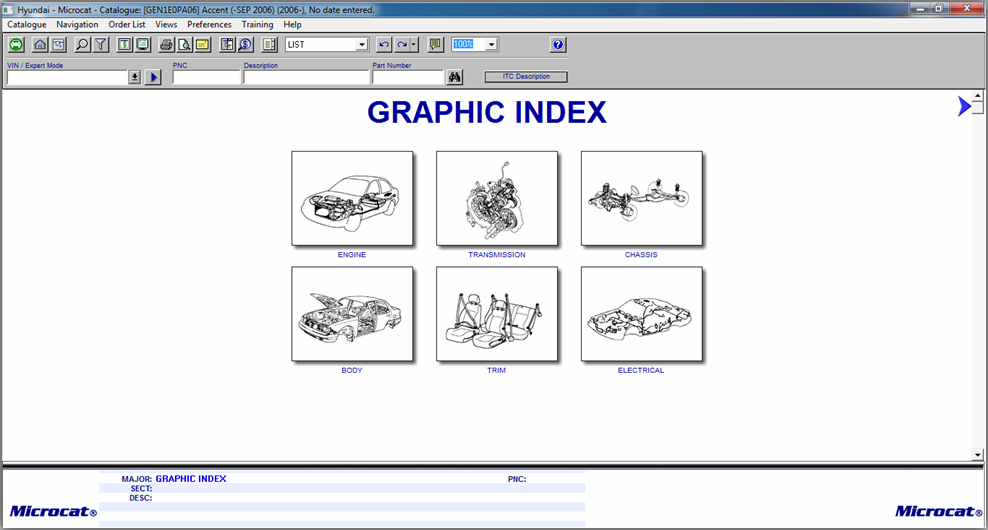Click the monitor screen toolbar icon
The height and width of the screenshot is (530, 988).
pos(143,45)
